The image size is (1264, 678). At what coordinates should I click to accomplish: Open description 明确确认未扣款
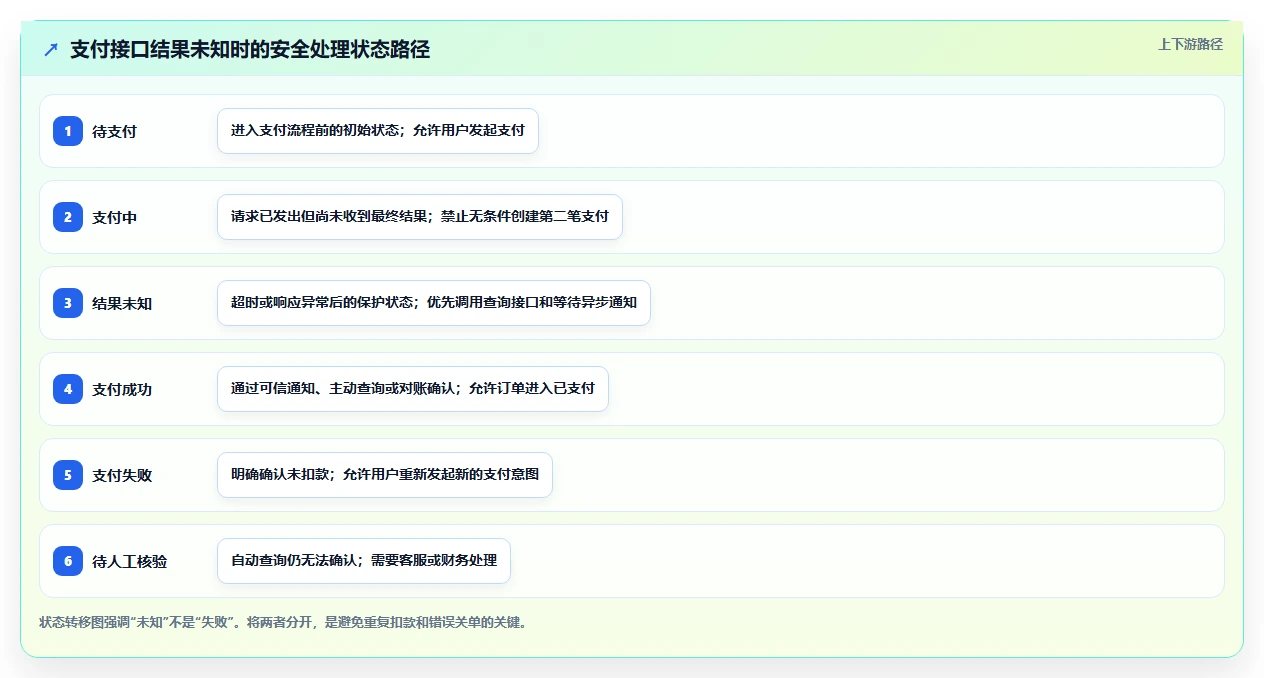pos(385,475)
